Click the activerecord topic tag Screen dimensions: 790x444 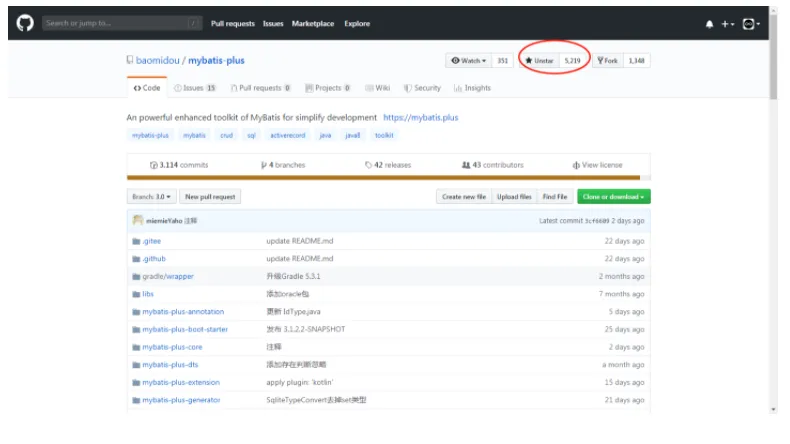pyautogui.click(x=288, y=135)
